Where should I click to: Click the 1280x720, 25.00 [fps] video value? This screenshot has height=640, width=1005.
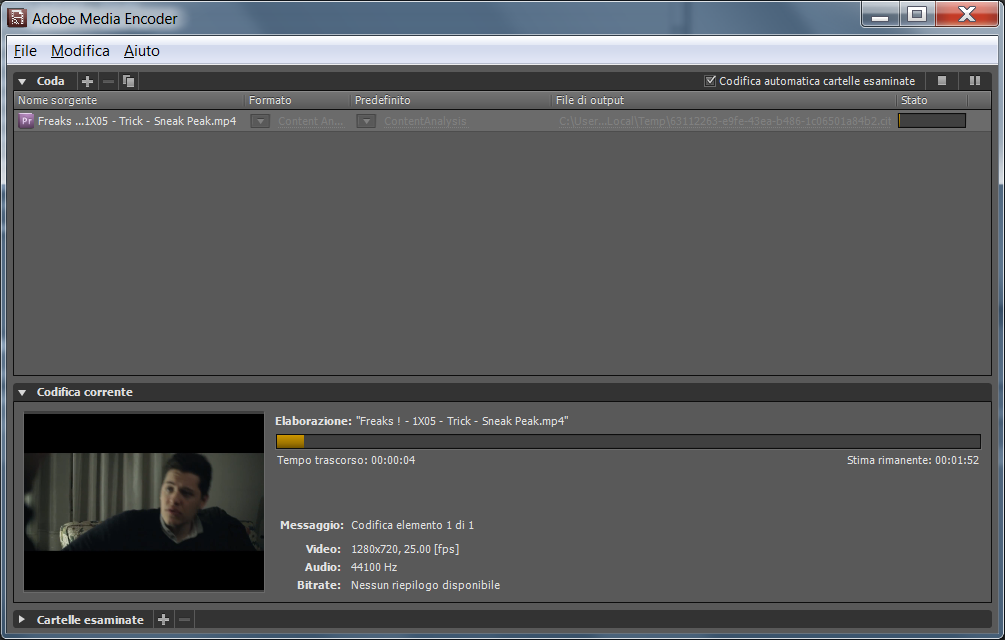pyautogui.click(x=405, y=549)
